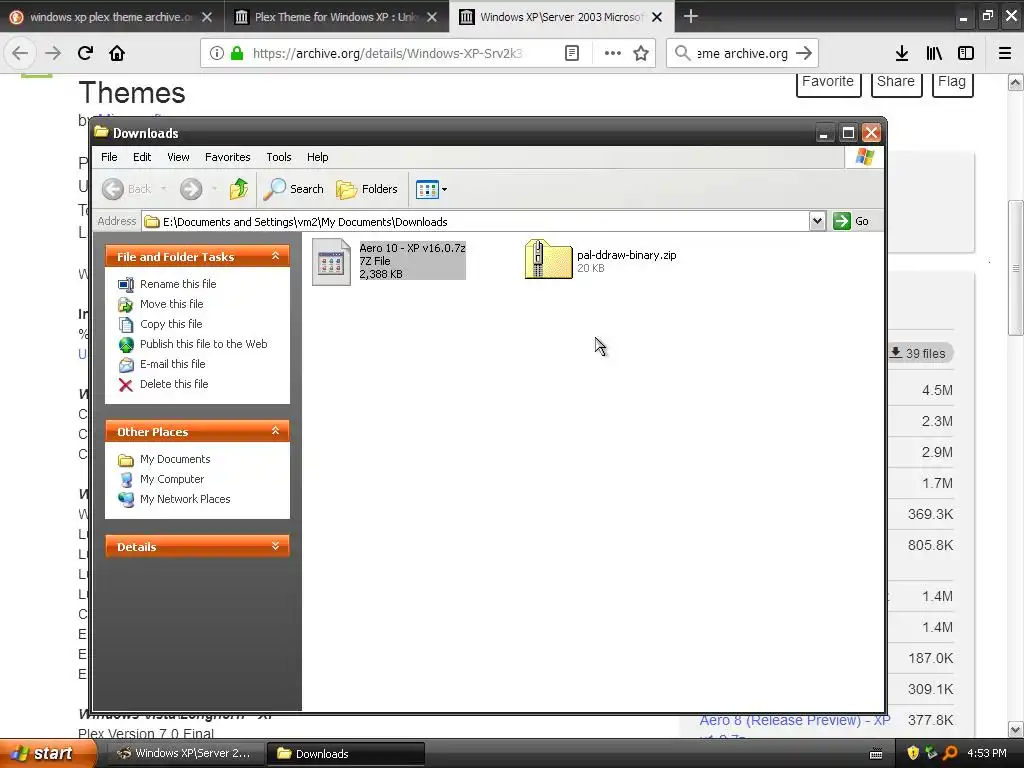Bookmark this page with star icon
The width and height of the screenshot is (1024, 768).
pos(641,53)
